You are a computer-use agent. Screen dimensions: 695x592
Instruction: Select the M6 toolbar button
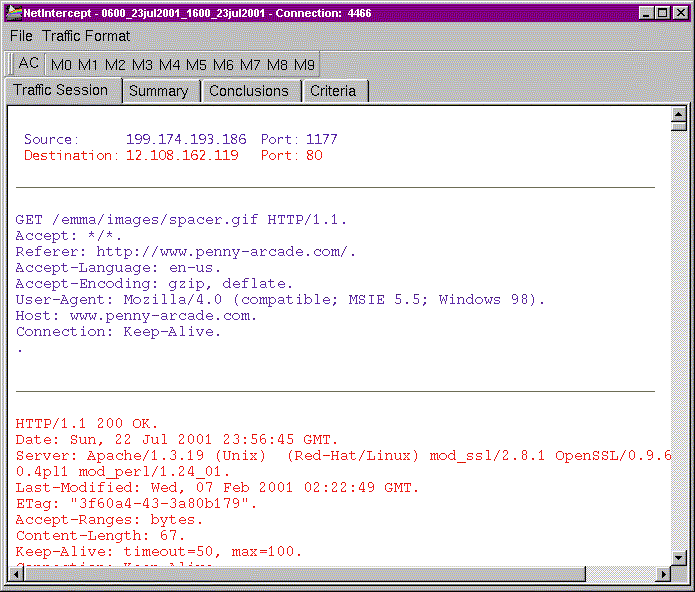pyautogui.click(x=223, y=65)
